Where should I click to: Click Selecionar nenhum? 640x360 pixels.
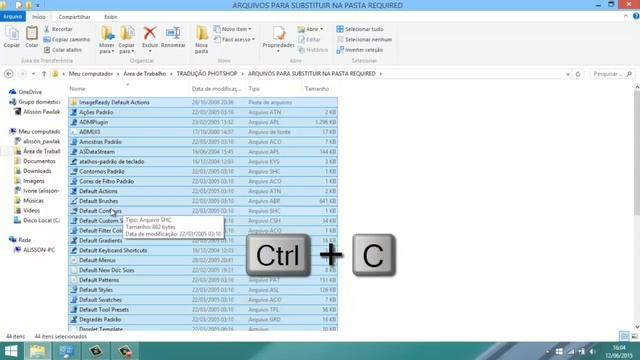pyautogui.click(x=364, y=40)
